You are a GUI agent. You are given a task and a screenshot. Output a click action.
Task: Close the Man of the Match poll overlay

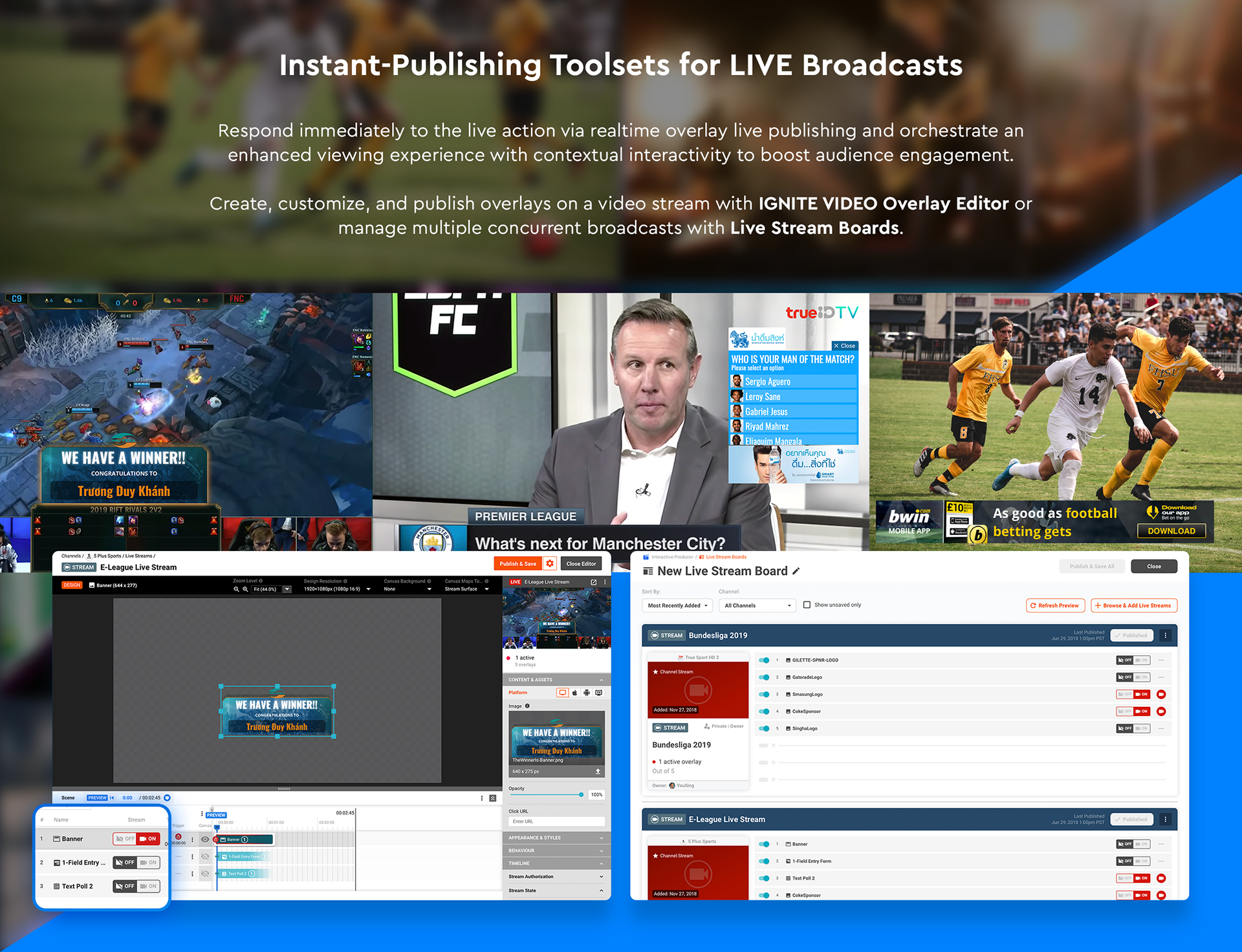(844, 346)
